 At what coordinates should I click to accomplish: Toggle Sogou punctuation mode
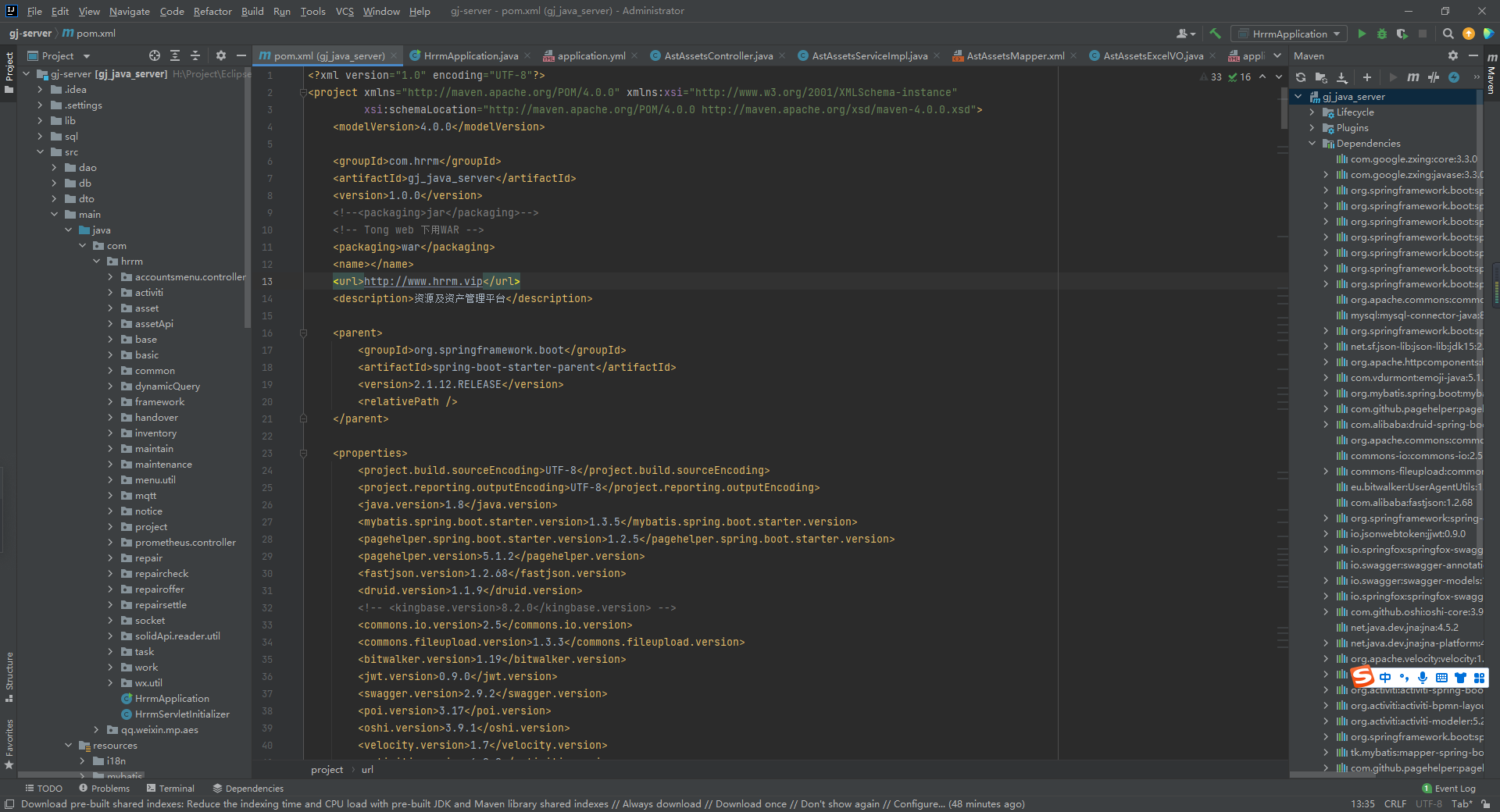[1404, 678]
